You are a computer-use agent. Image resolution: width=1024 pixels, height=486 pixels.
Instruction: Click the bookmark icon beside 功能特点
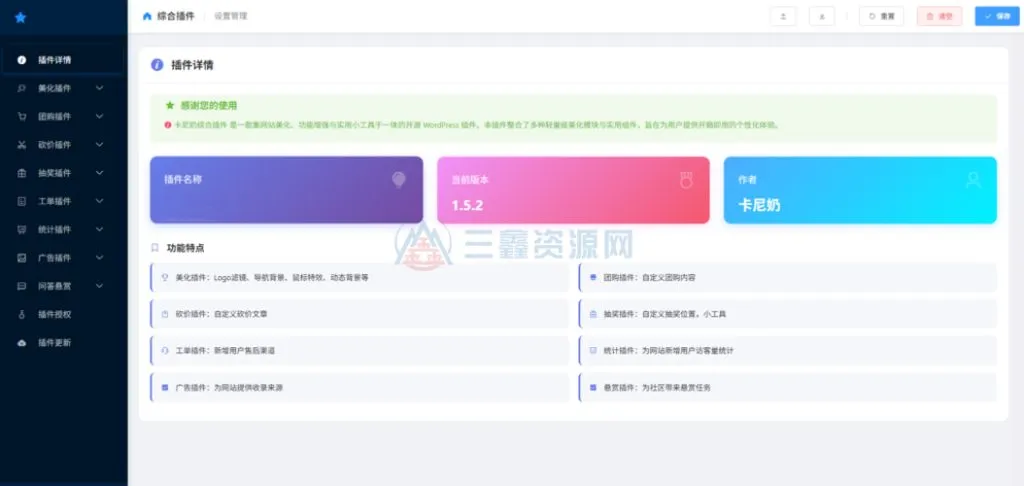pos(155,248)
